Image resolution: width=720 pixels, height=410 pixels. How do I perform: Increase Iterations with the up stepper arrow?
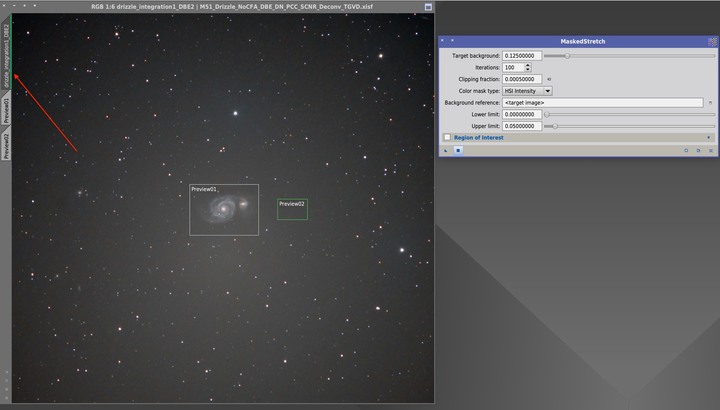tap(528, 65)
